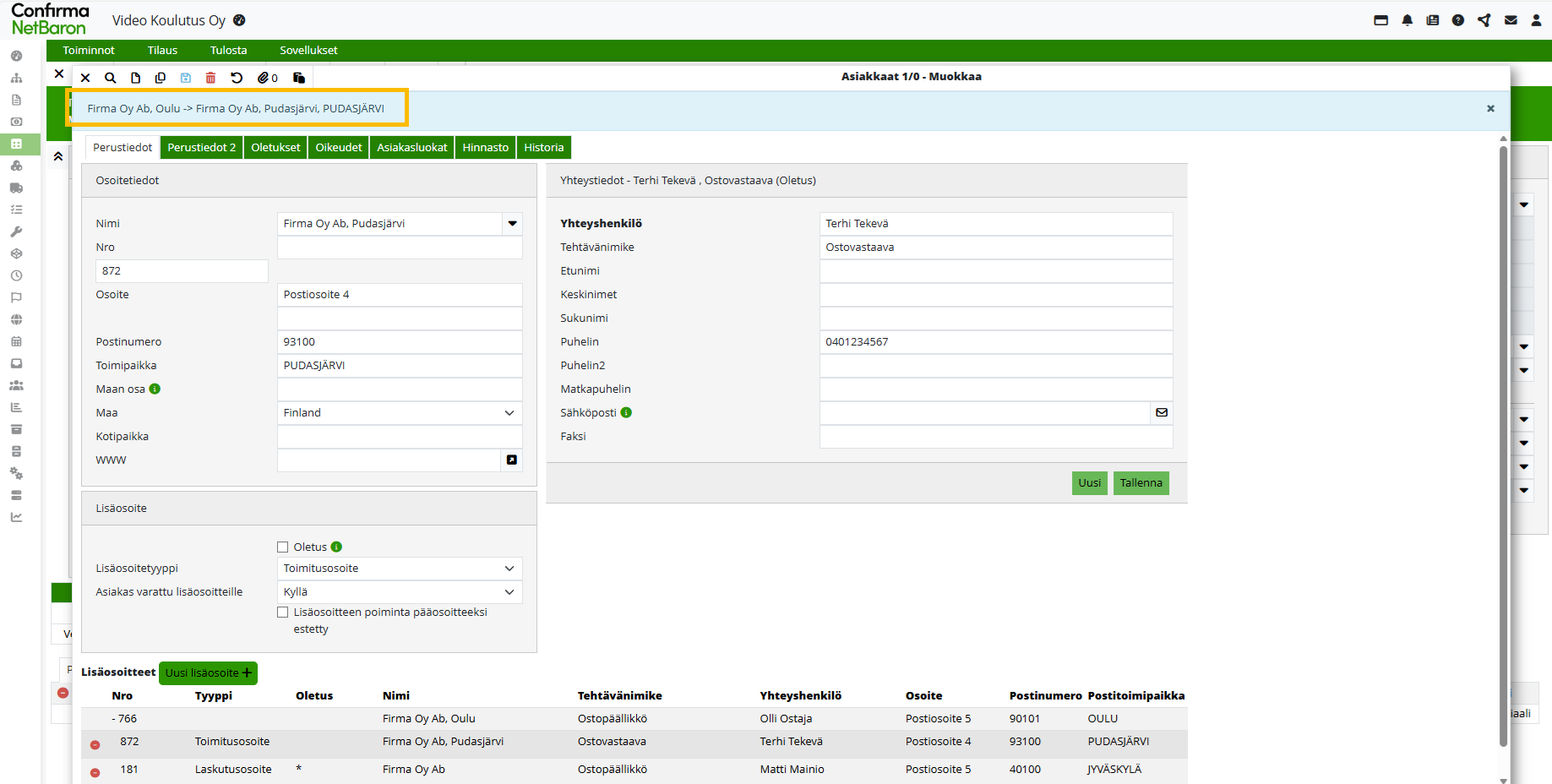Click the help question mark icon

[x=1457, y=20]
